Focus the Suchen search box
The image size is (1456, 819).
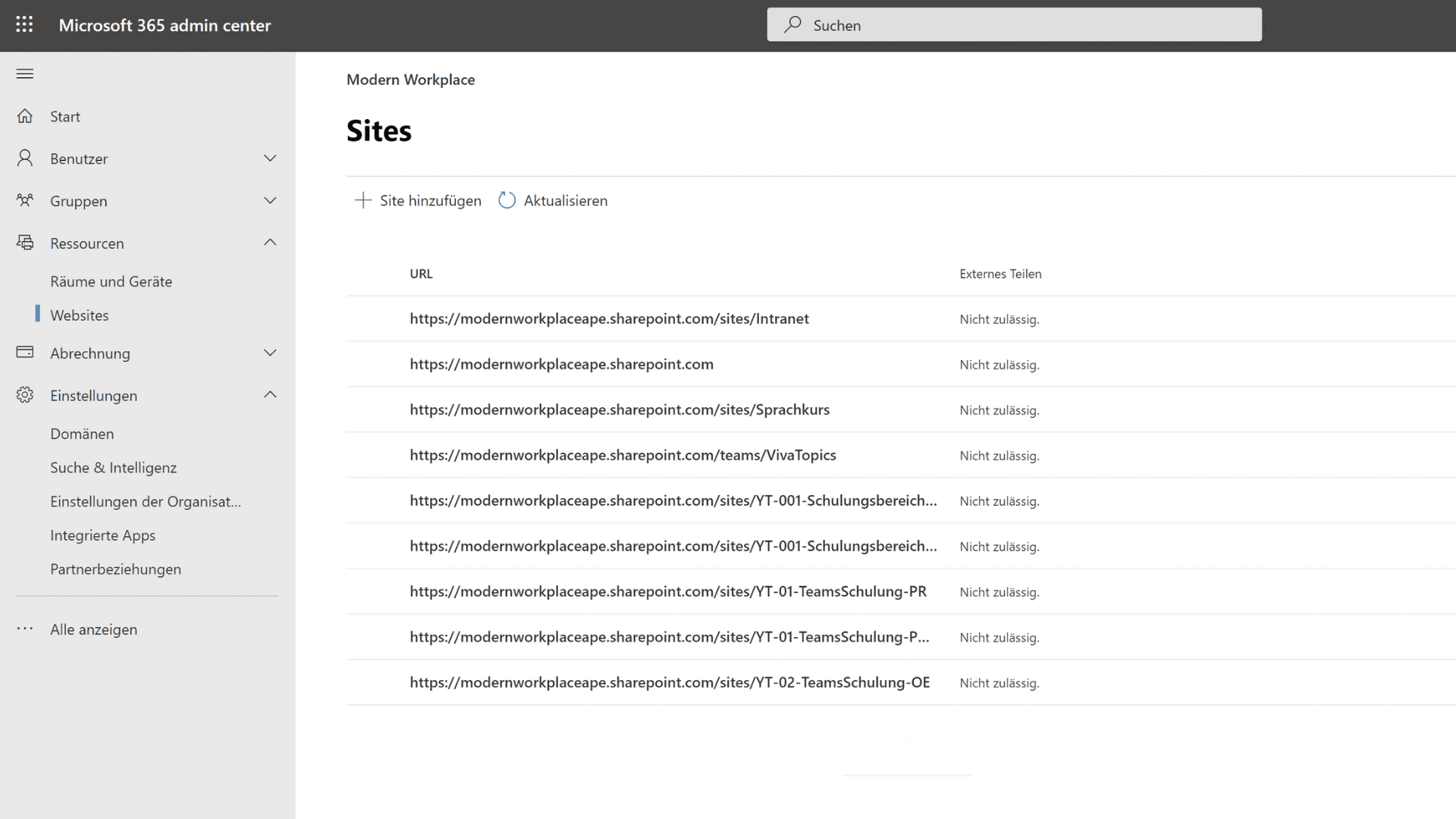[x=1014, y=24]
